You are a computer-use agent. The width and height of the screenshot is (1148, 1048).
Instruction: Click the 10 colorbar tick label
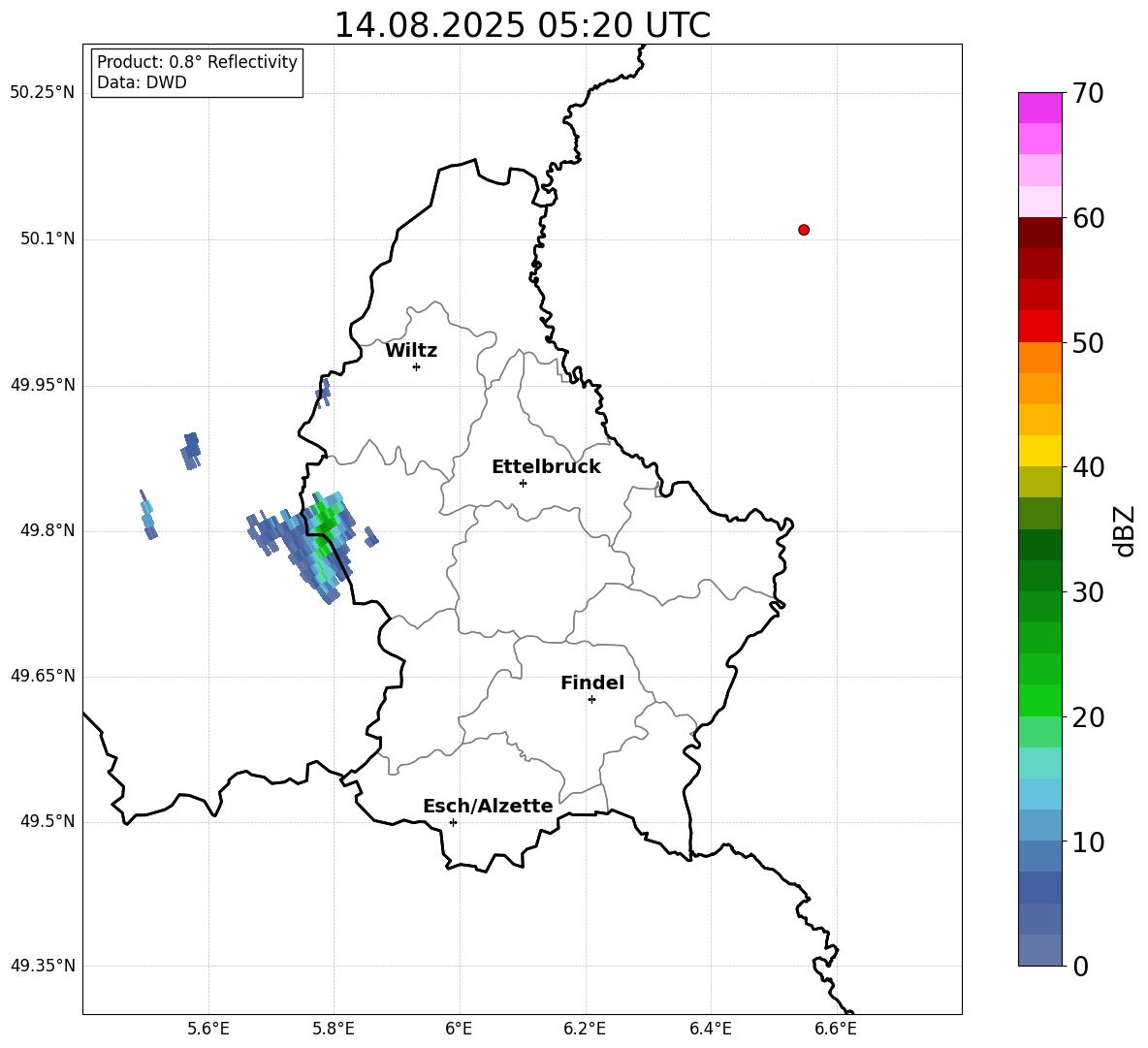1088,842
